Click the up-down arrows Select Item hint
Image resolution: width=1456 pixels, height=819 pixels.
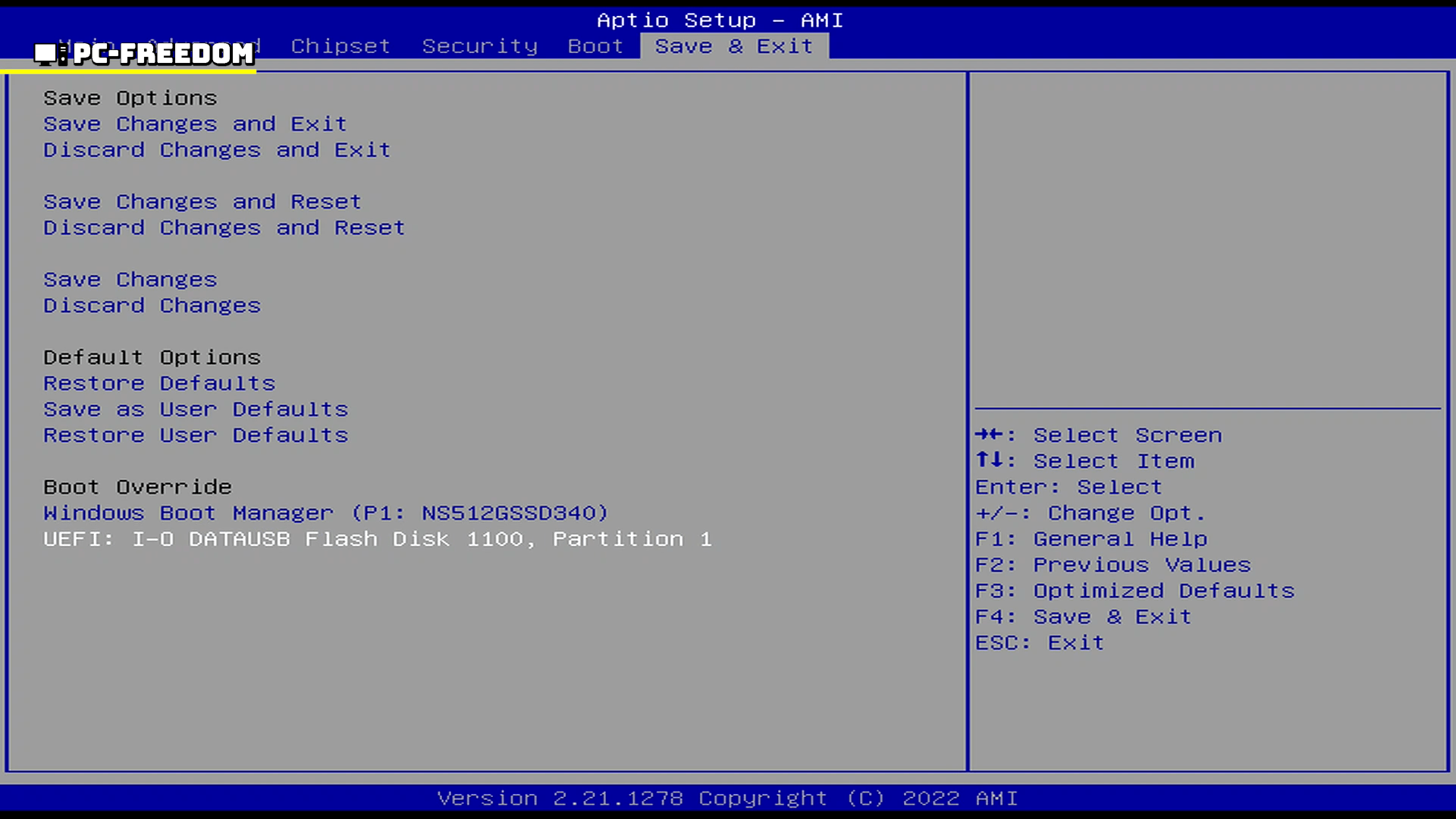(x=1084, y=461)
